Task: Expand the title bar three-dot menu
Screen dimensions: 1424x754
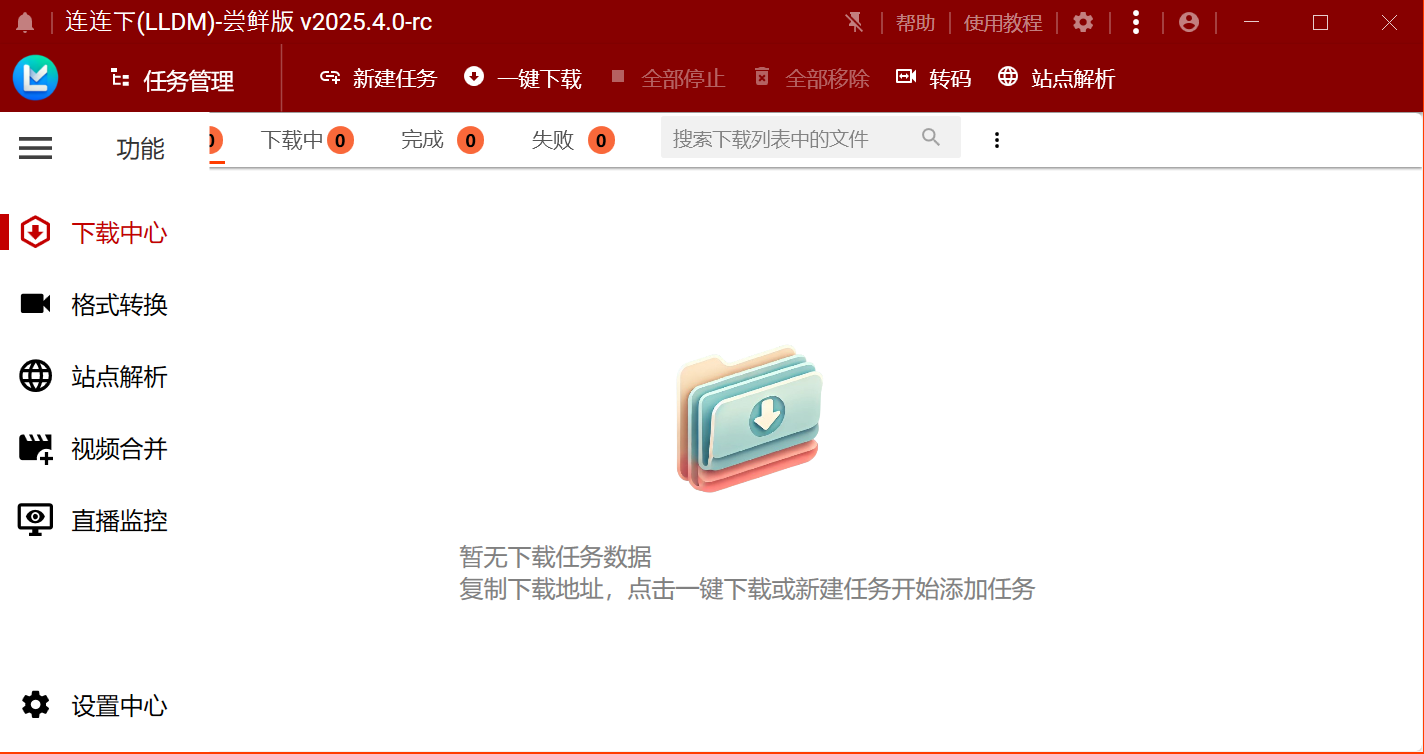Action: pos(1135,22)
